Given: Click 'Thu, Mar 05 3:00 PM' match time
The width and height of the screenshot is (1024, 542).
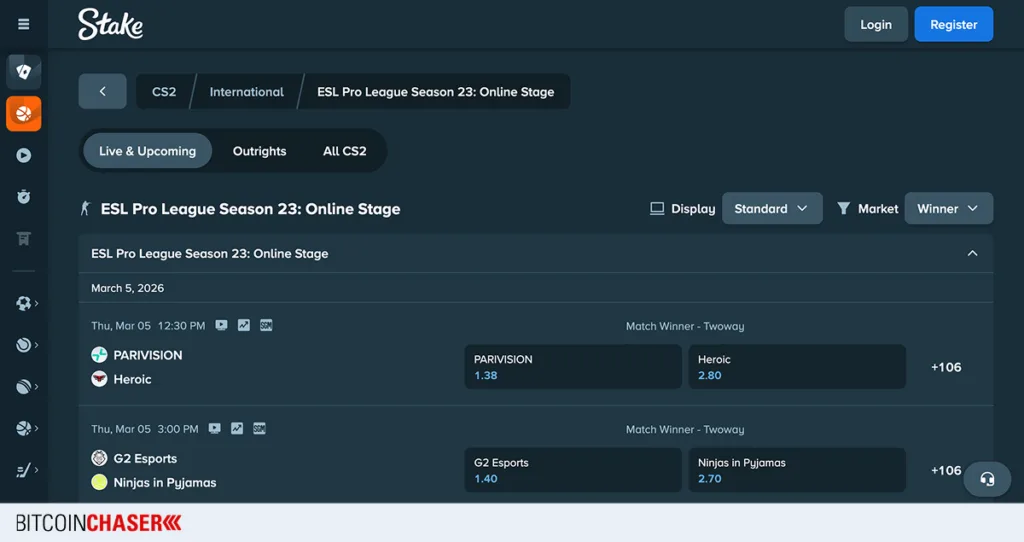Looking at the screenshot, I should (145, 429).
